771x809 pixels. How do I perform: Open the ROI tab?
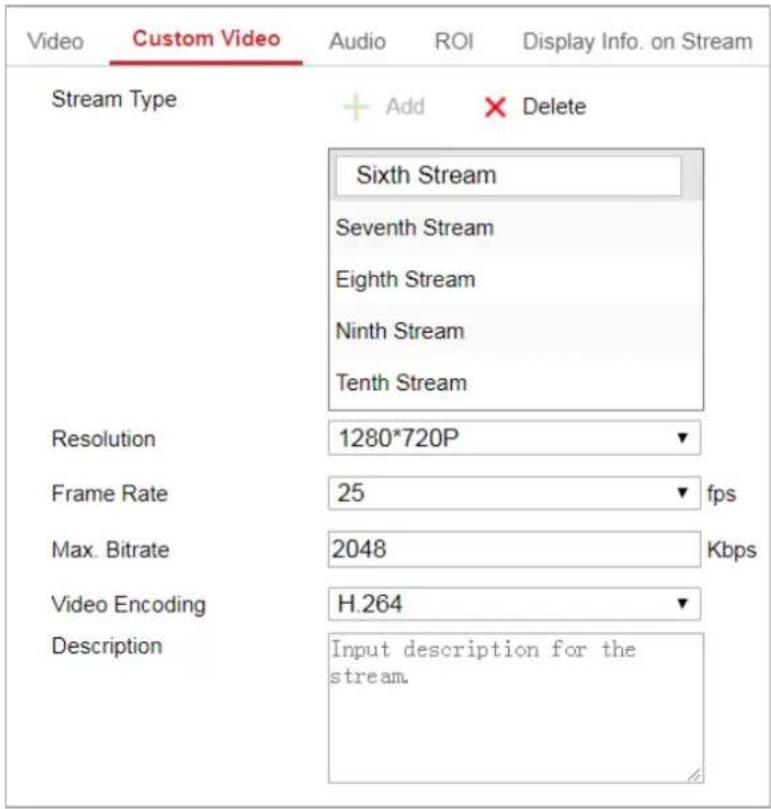454,41
